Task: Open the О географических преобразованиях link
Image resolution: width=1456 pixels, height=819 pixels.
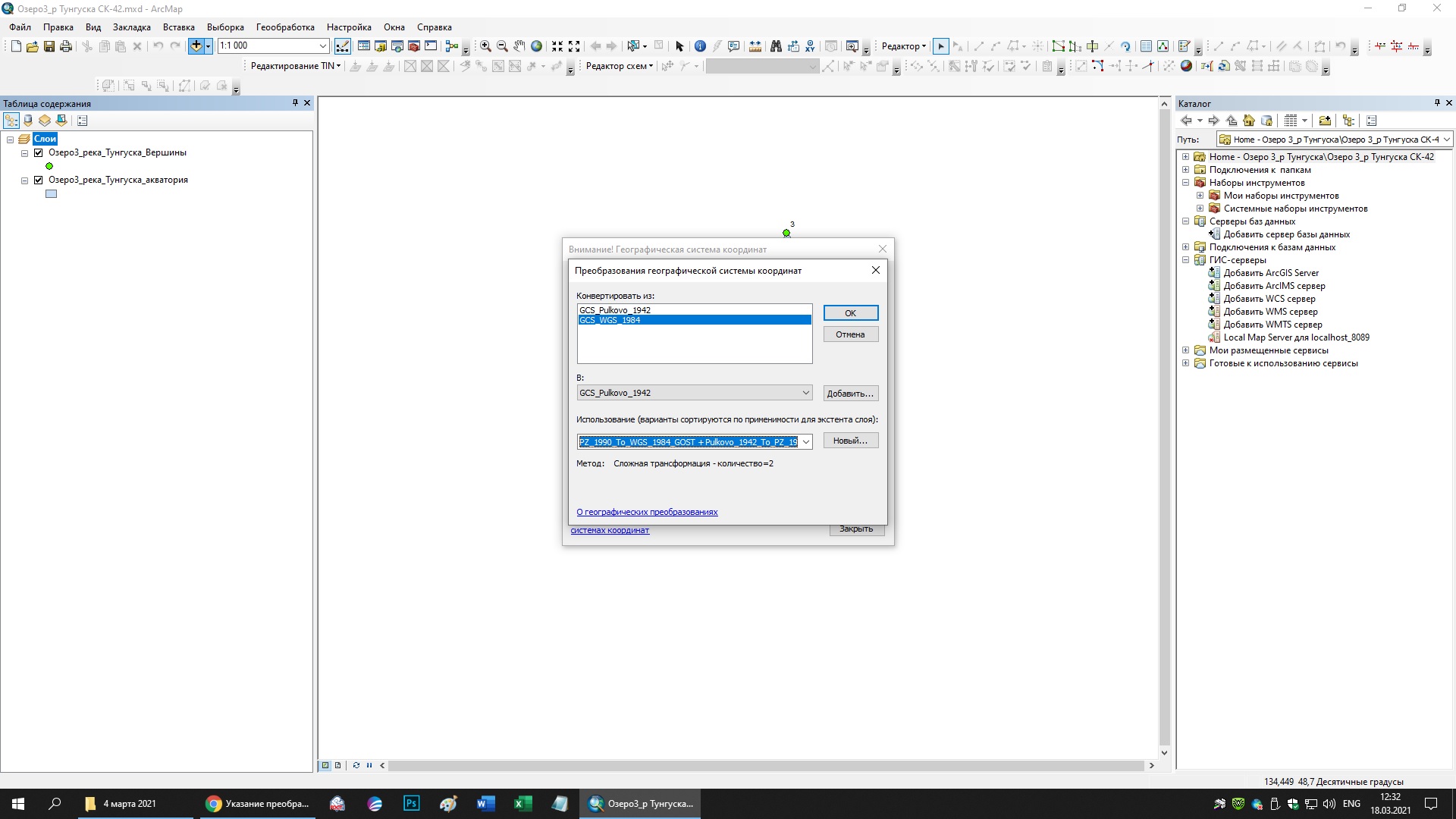Action: click(x=647, y=512)
